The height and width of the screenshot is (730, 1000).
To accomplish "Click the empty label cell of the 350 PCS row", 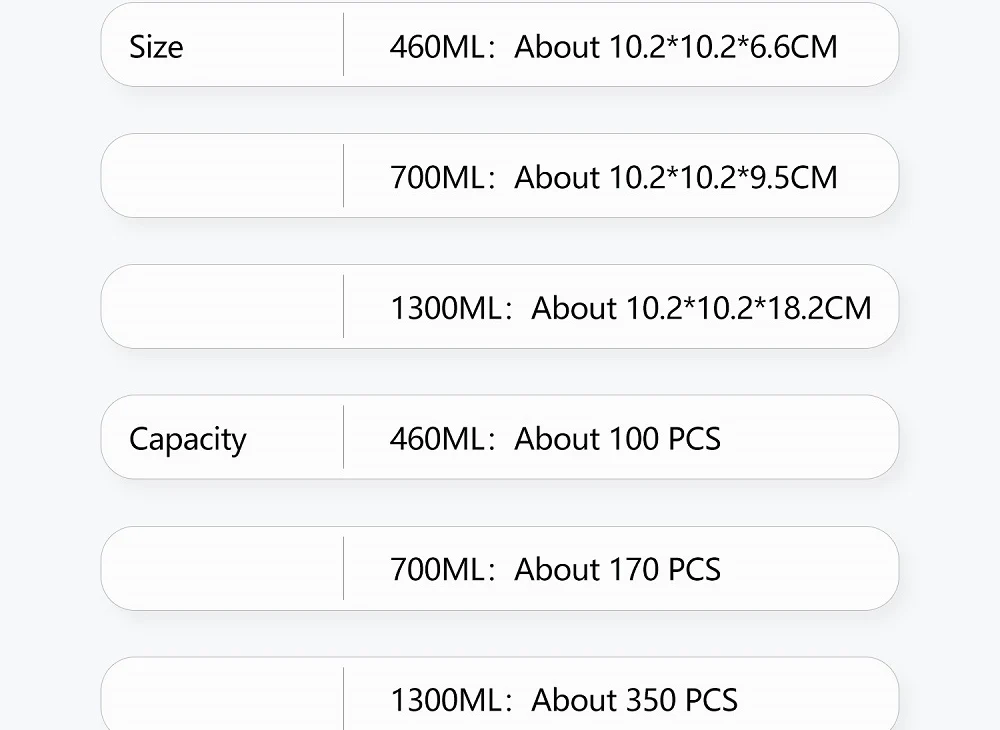I will 222,698.
